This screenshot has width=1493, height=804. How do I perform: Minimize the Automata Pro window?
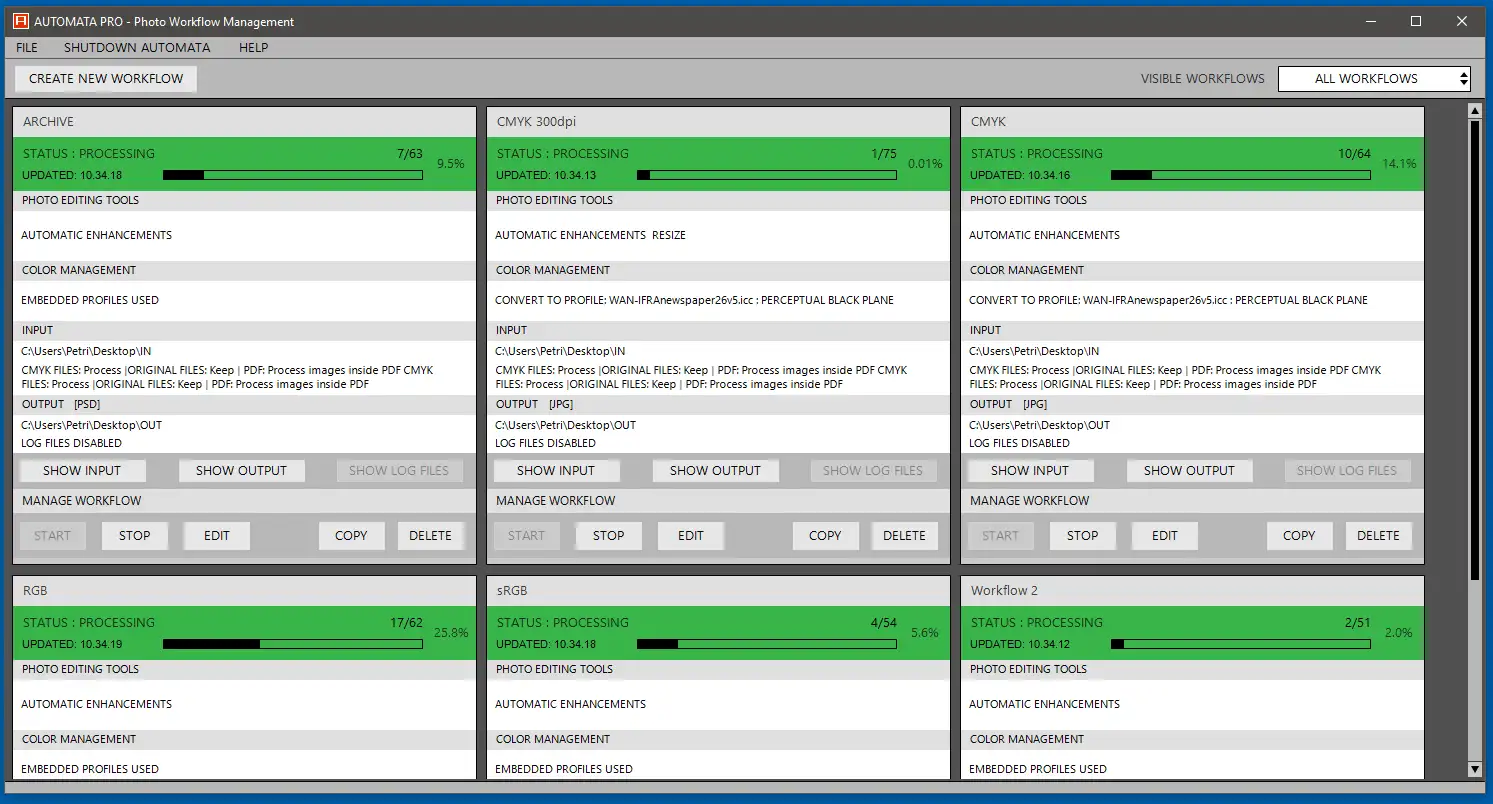click(1370, 21)
